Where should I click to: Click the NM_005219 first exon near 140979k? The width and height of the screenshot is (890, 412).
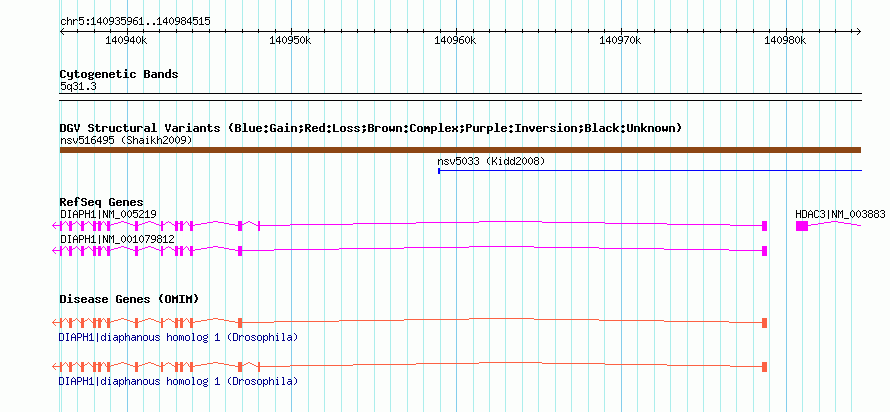click(x=765, y=226)
